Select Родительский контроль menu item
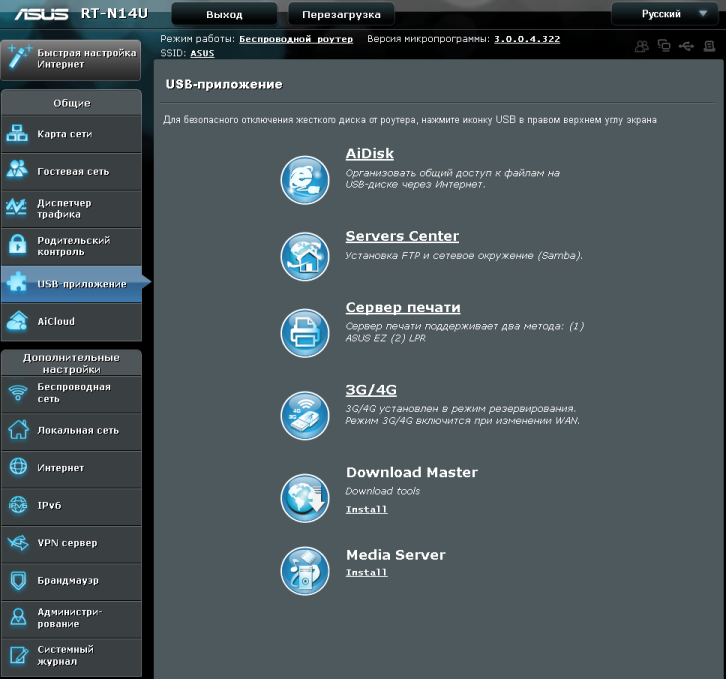 coord(71,246)
